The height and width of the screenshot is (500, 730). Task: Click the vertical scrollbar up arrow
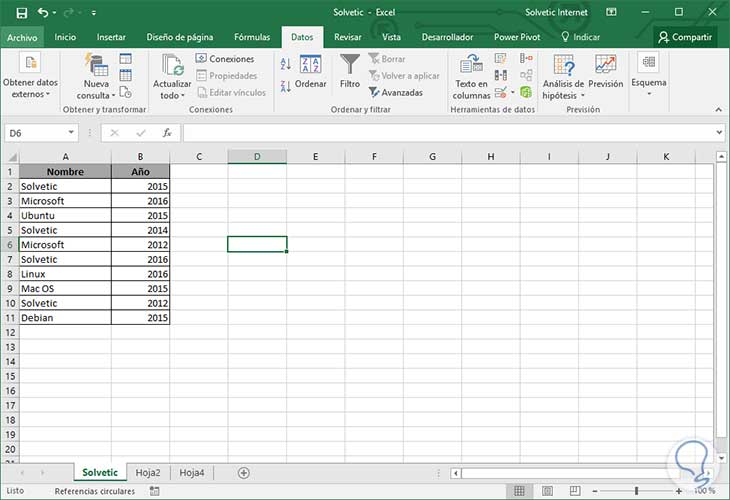coord(721,157)
